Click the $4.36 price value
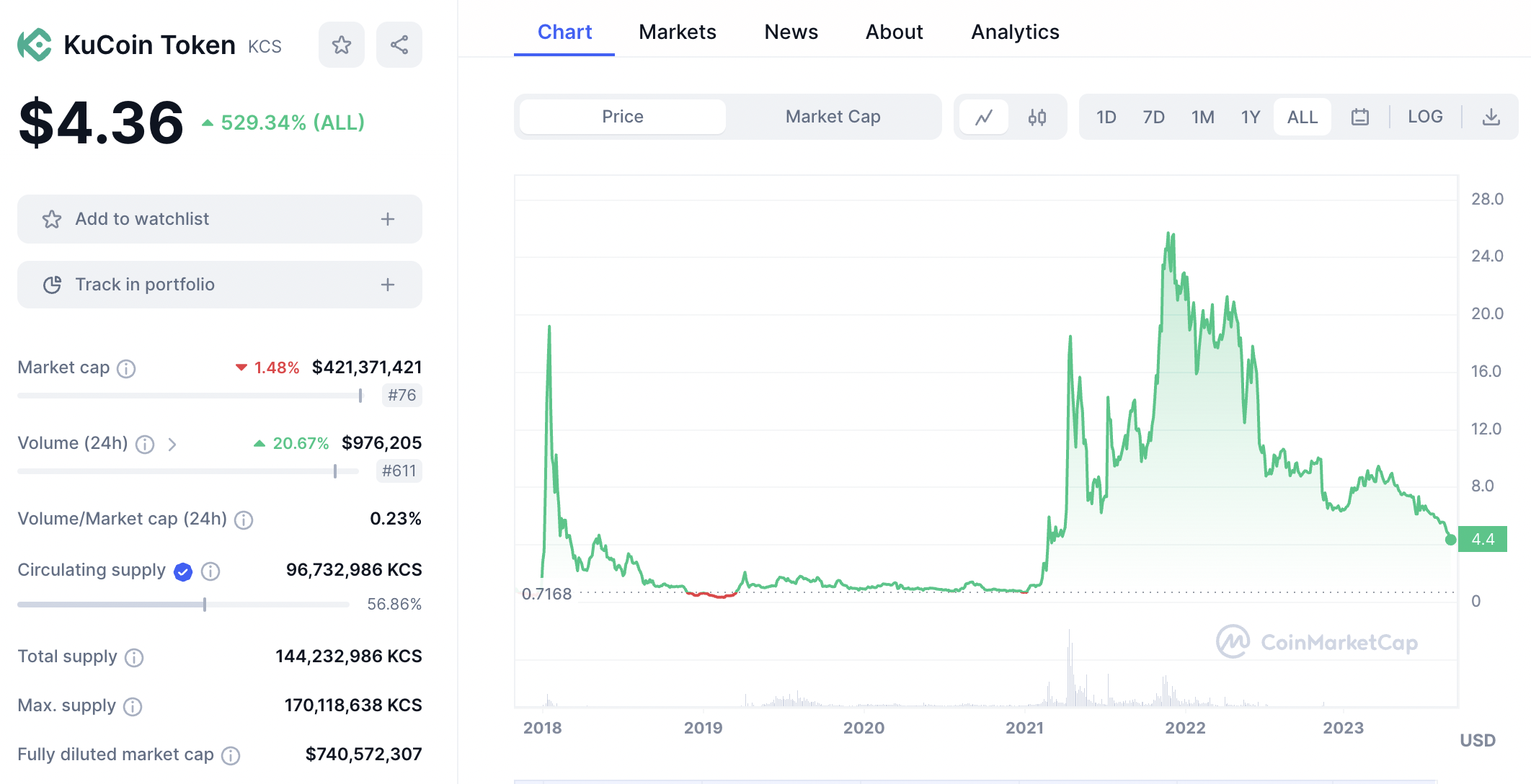The height and width of the screenshot is (784, 1531). click(101, 122)
